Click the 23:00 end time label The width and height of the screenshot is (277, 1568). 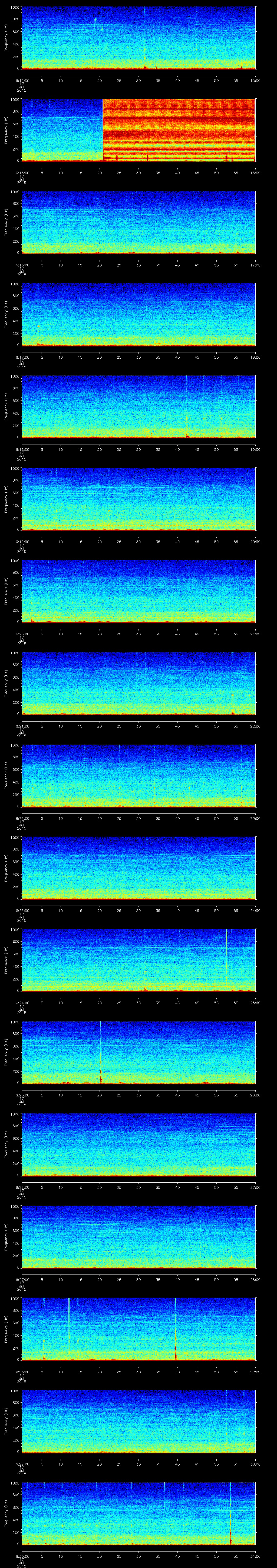256,818
